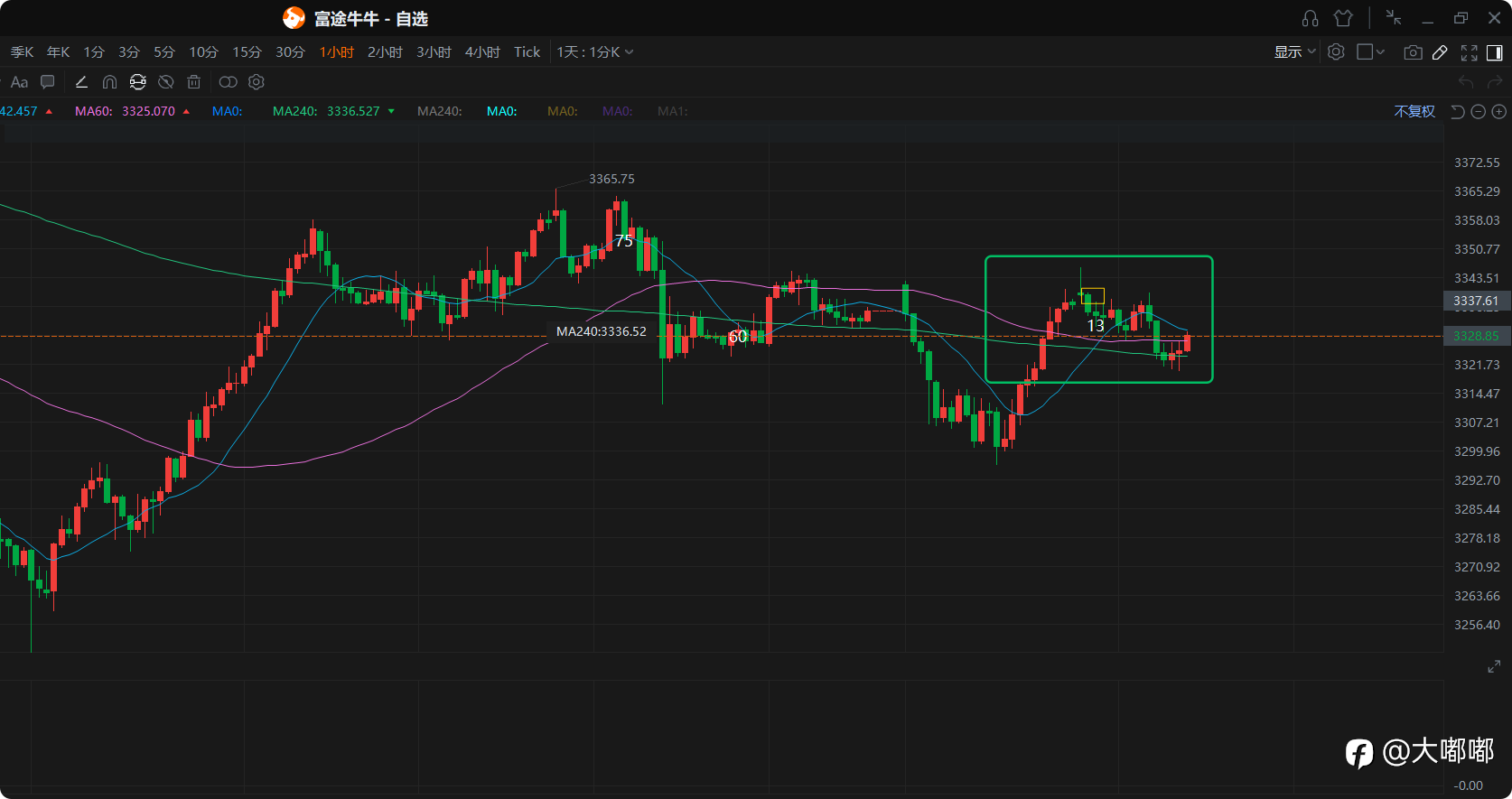Switch to the 4小时 timeframe

point(482,52)
